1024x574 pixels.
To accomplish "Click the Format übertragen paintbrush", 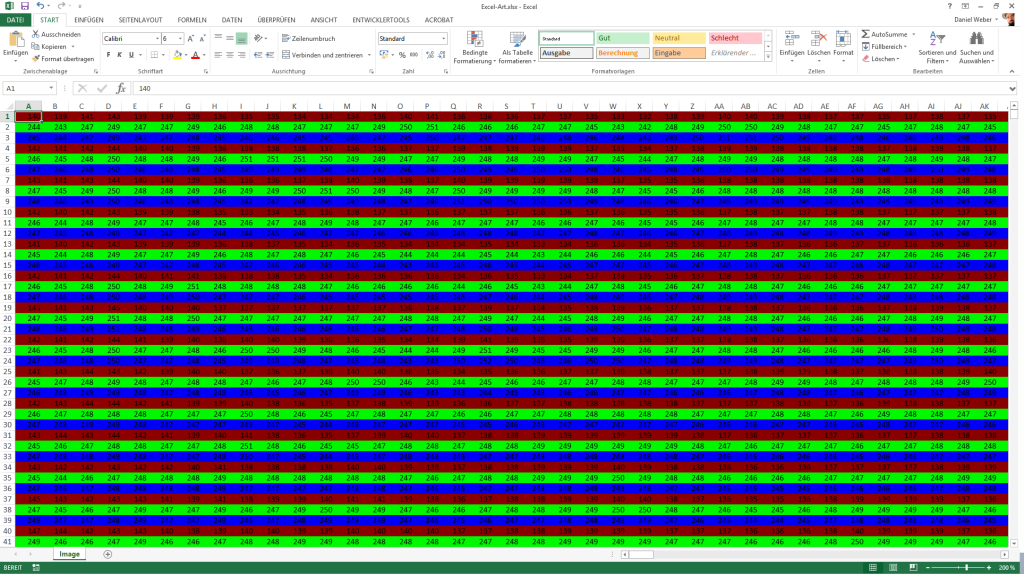I will coord(36,59).
